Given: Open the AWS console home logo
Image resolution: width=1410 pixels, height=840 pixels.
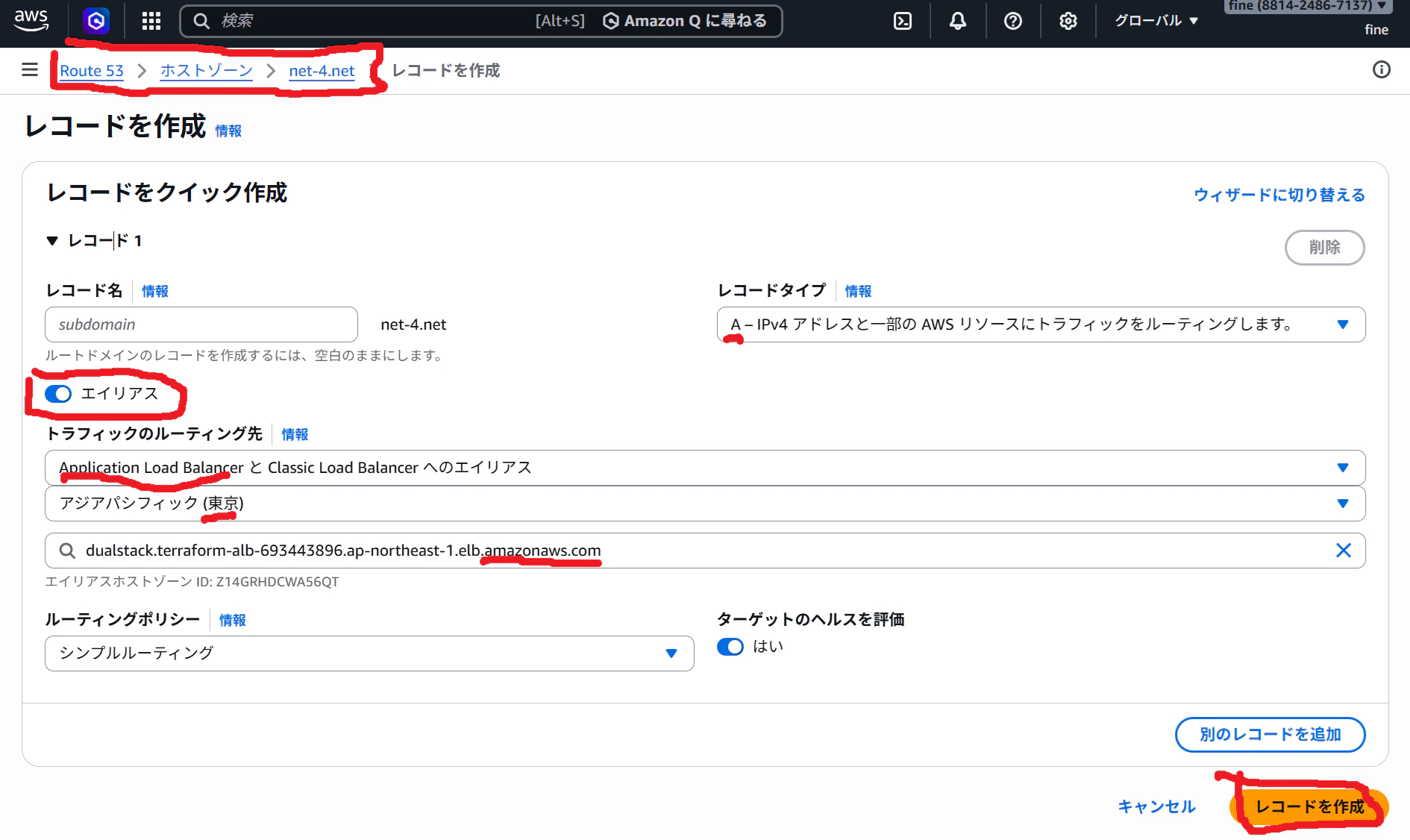Looking at the screenshot, I should (x=31, y=20).
